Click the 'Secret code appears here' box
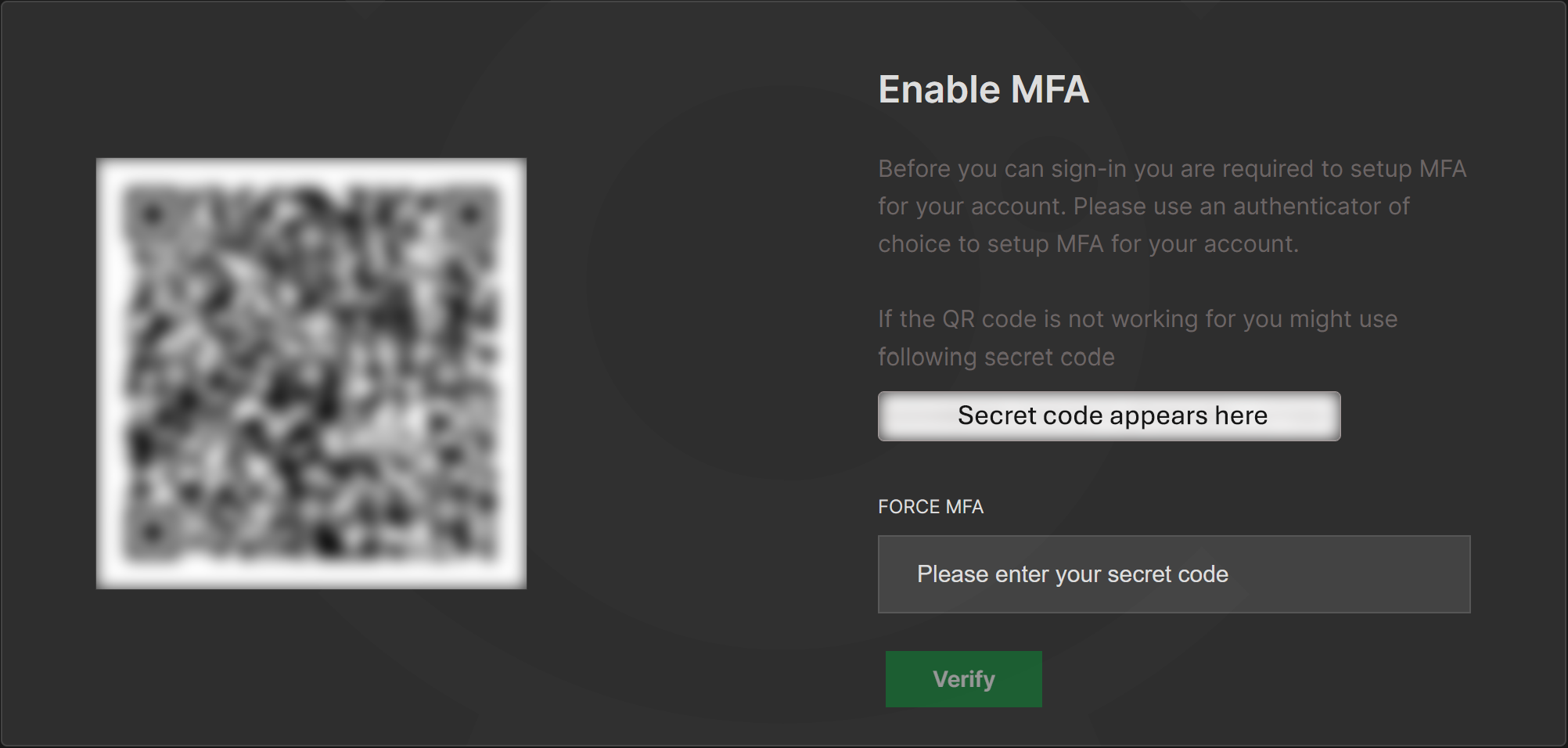 click(1109, 416)
